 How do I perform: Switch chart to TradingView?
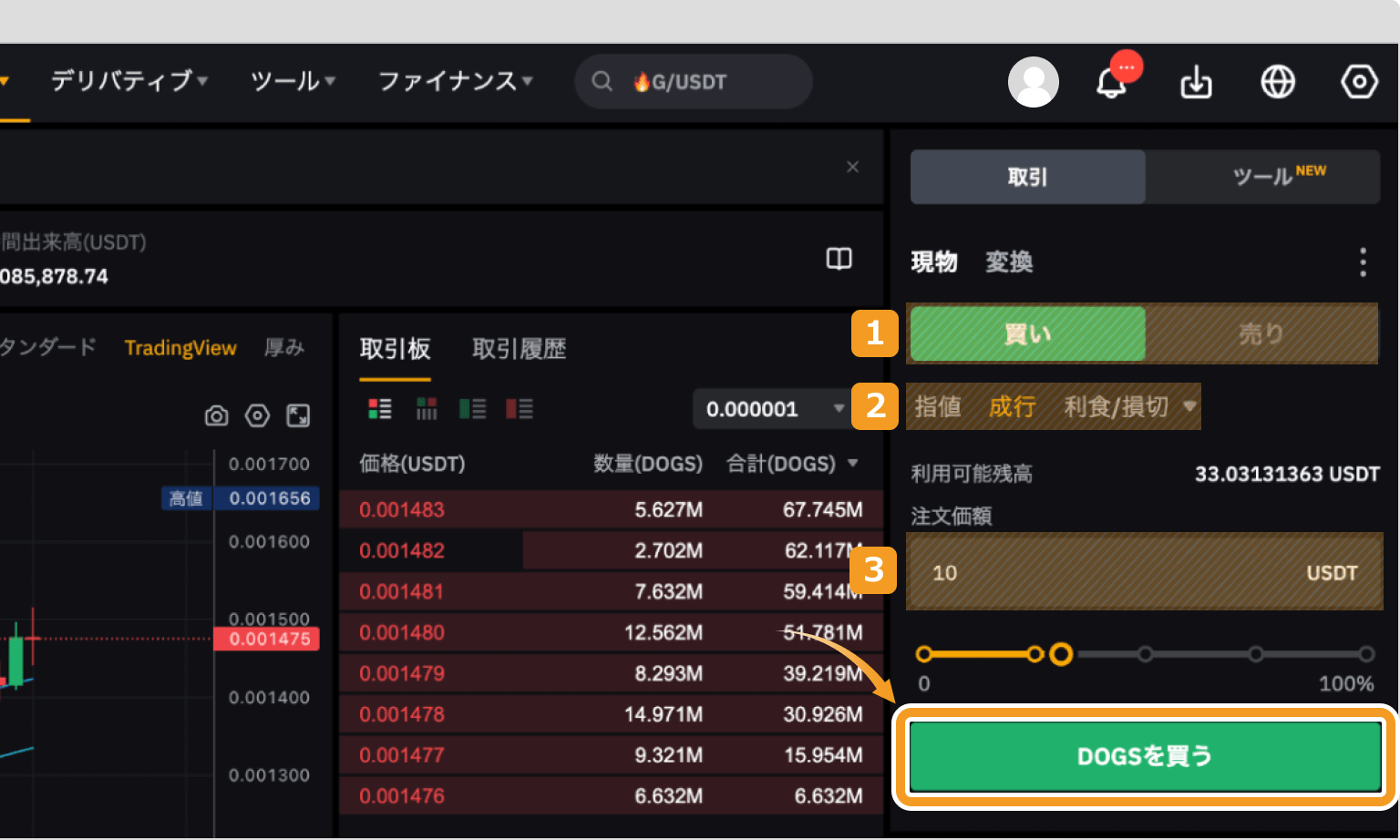click(180, 348)
